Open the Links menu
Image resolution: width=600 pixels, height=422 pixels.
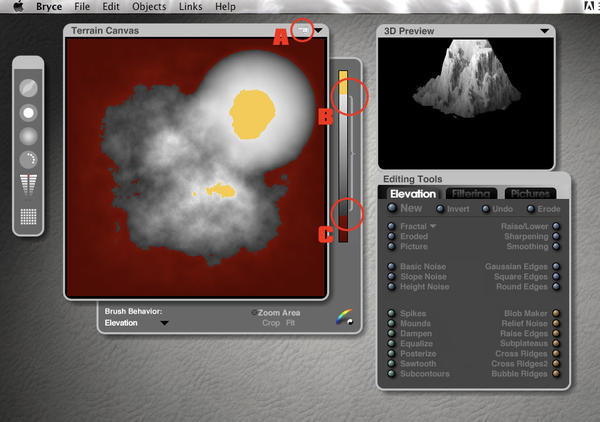pyautogui.click(x=190, y=7)
